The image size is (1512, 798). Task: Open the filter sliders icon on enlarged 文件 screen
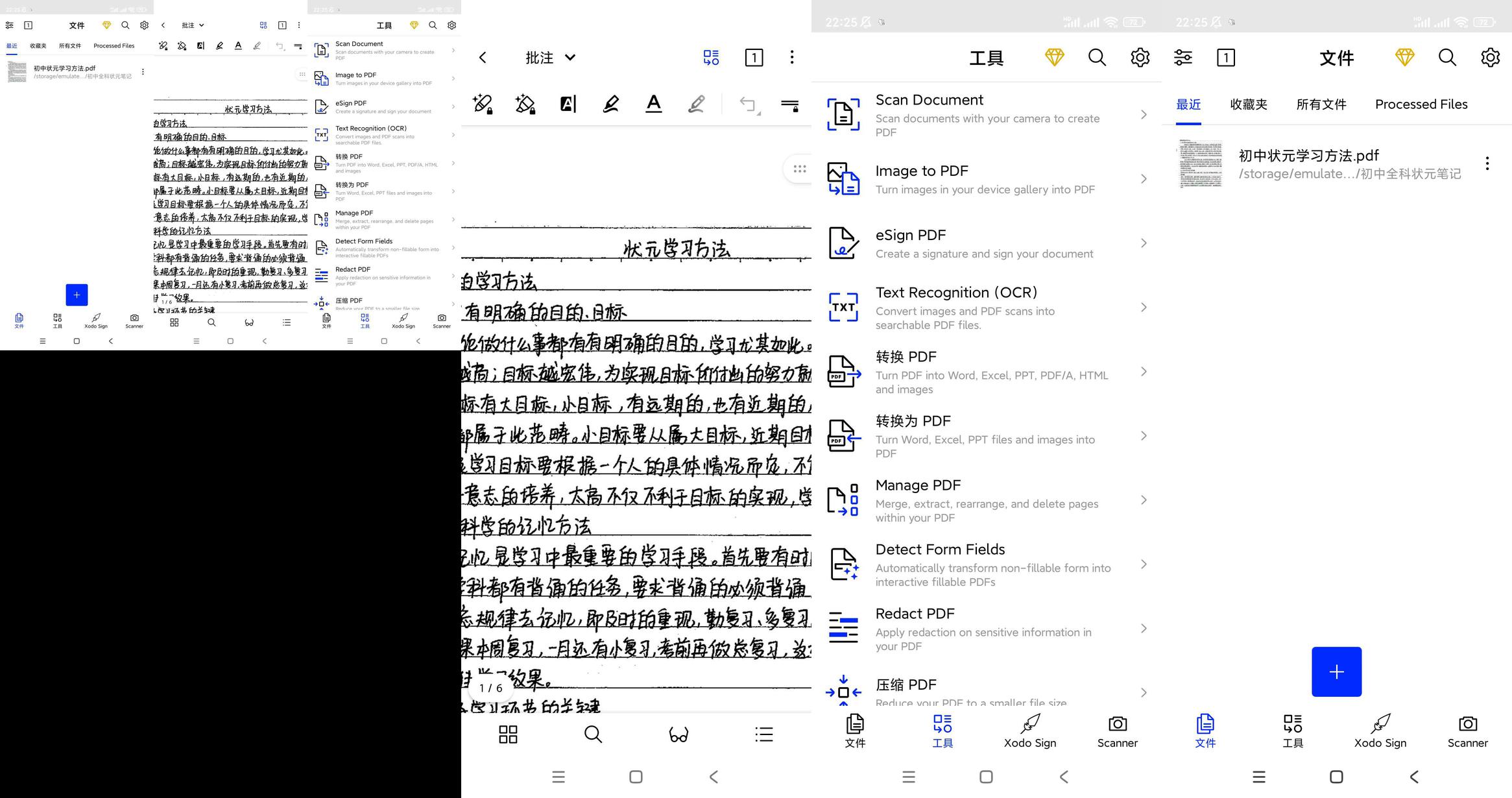click(1182, 58)
